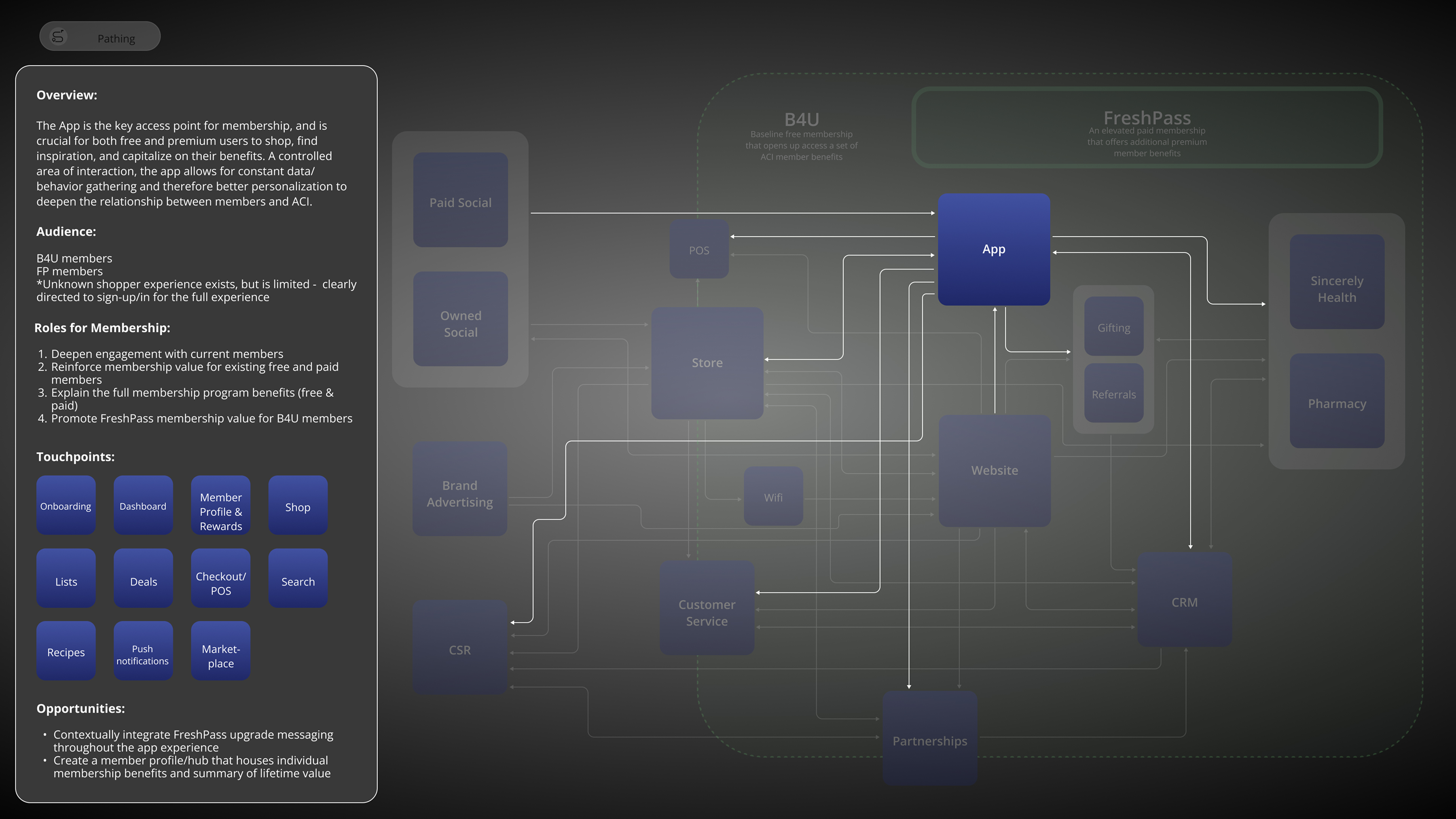Click 'Deepen engagement with current members' text
Viewport: 1456px width, 819px height.
click(167, 354)
